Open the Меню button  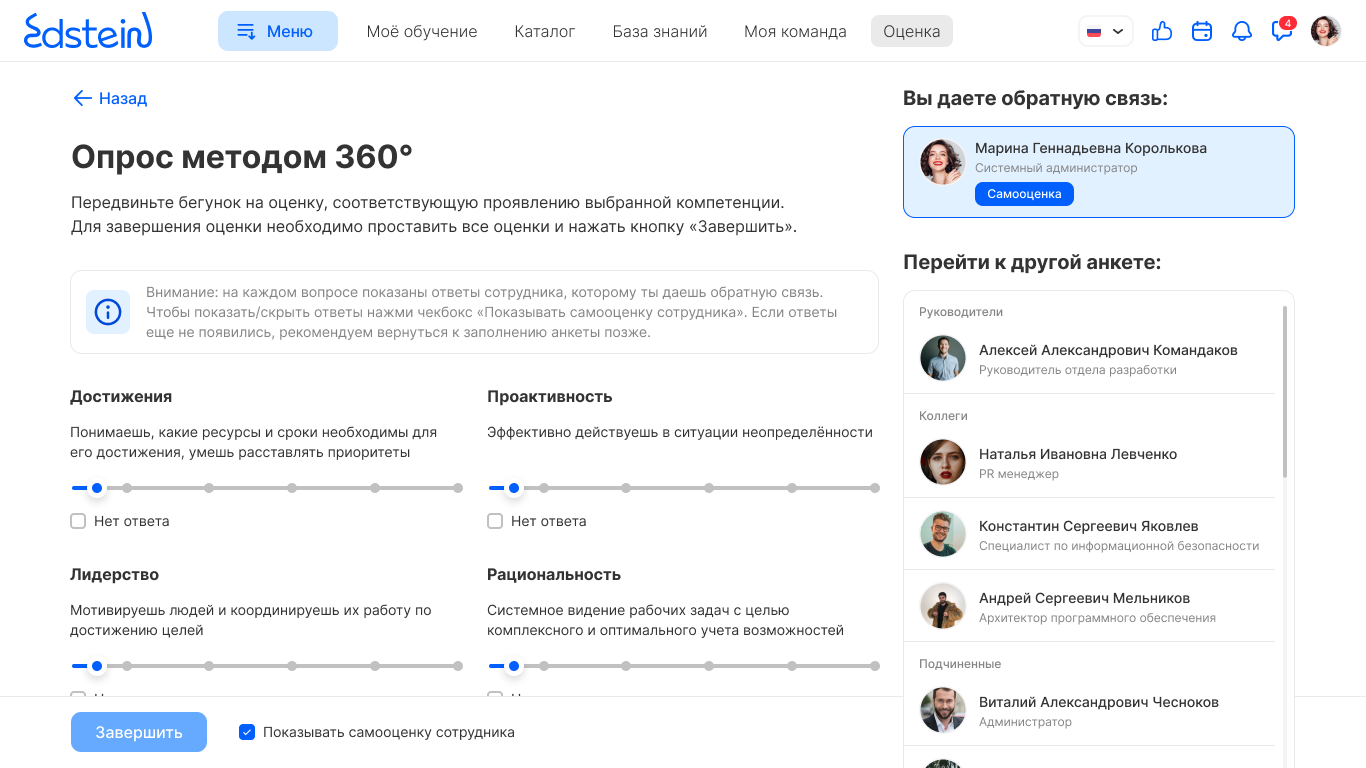(x=278, y=31)
